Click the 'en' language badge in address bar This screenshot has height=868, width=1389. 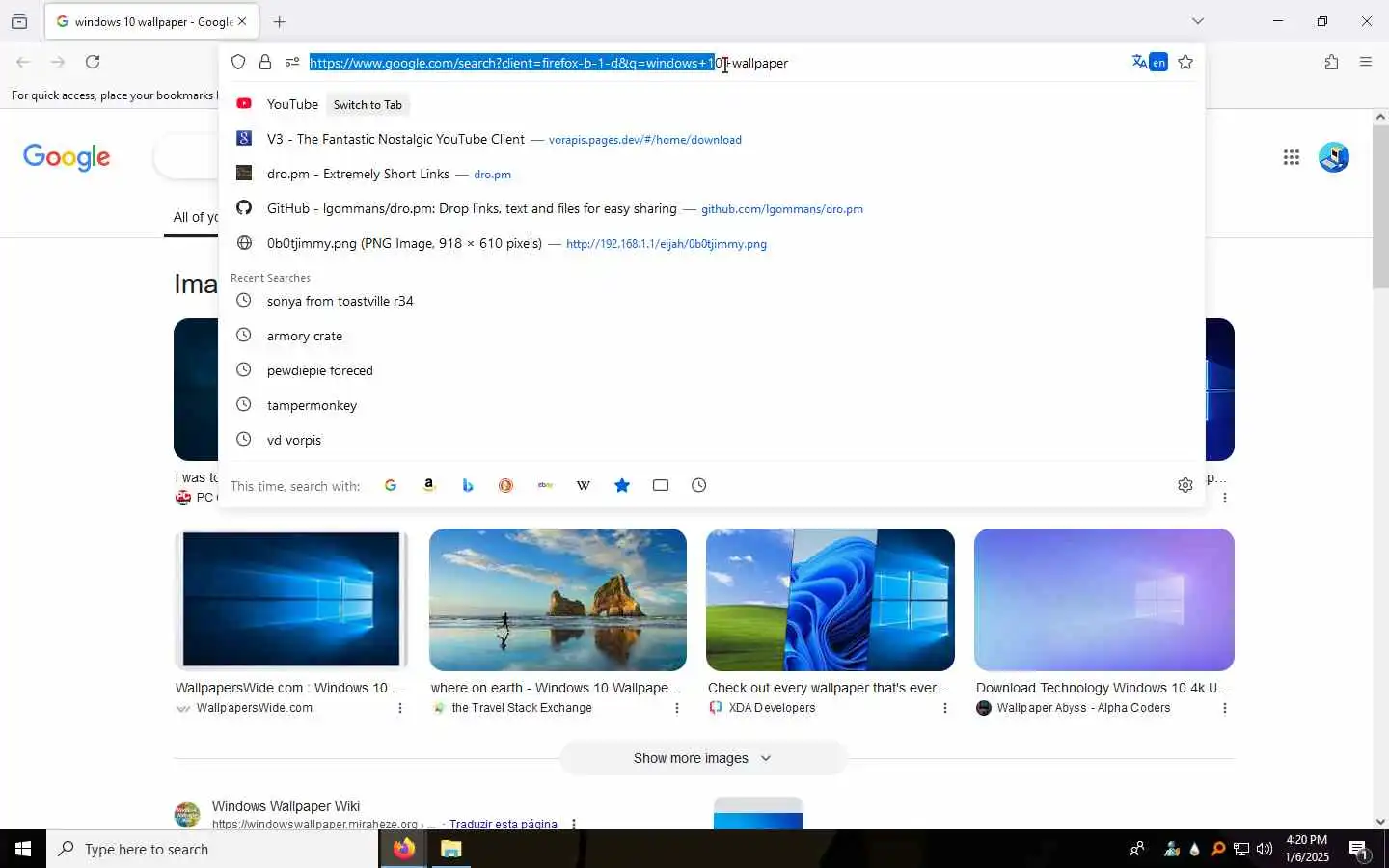pos(1159,63)
